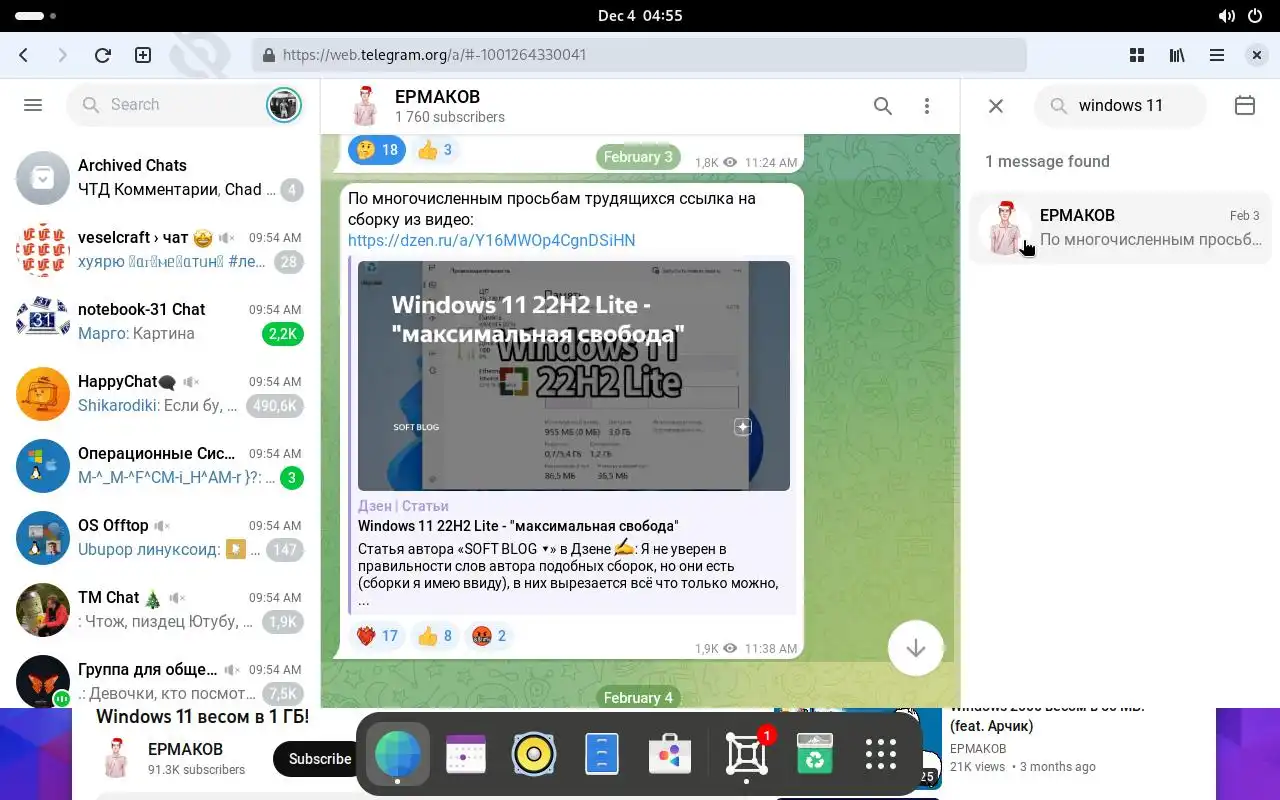The width and height of the screenshot is (1280, 800).
Task: Go back in the browser
Action: 24,55
